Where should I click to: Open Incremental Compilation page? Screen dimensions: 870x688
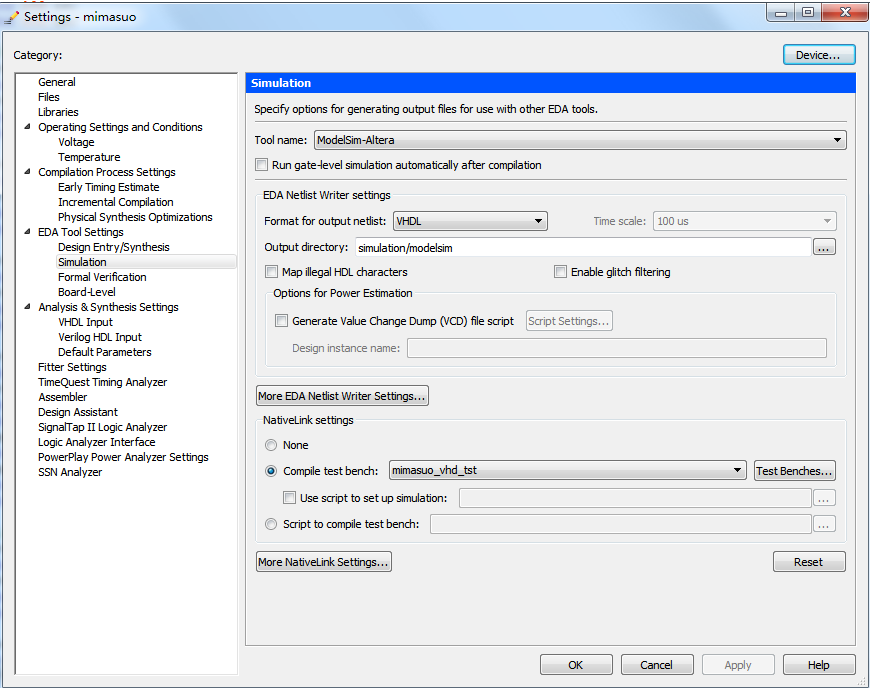click(x=115, y=202)
